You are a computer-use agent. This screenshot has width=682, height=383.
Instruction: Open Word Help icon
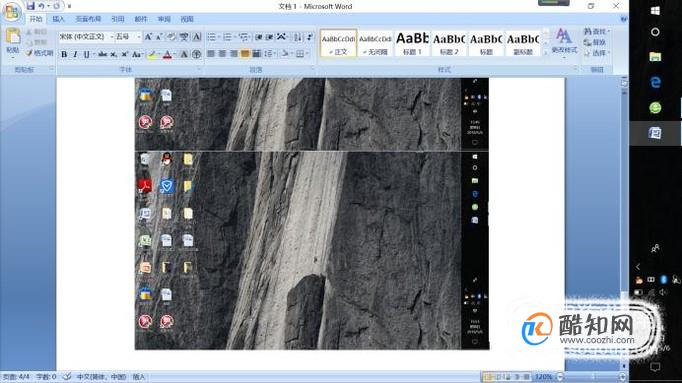pos(624,19)
